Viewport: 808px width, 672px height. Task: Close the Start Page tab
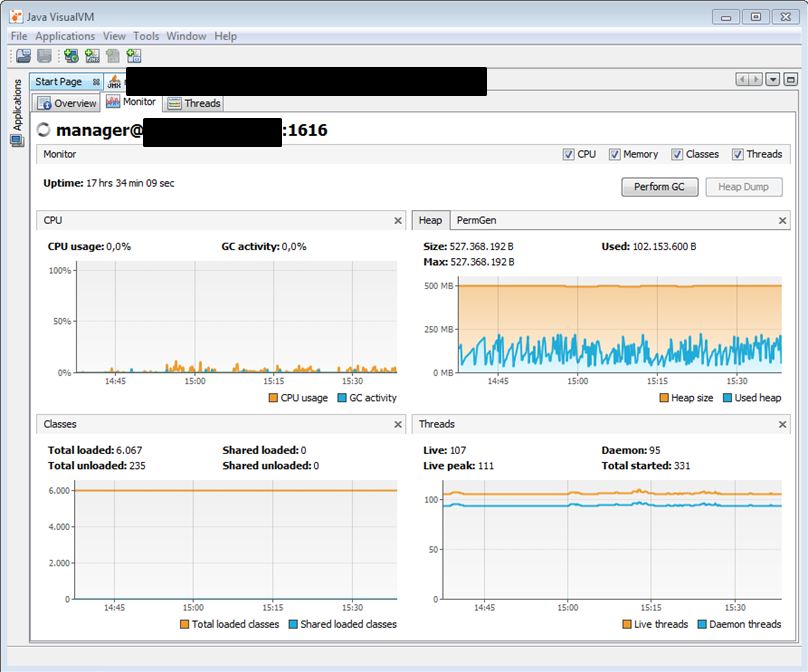point(96,82)
